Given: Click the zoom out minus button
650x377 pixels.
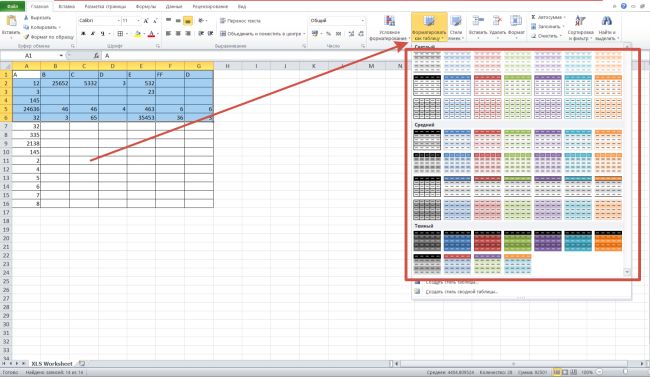Looking at the screenshot, I should (599, 372).
